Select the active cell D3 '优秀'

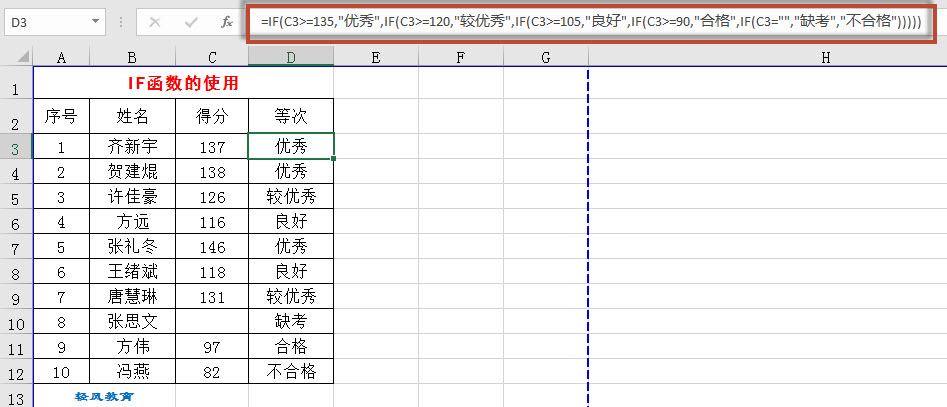click(x=291, y=146)
